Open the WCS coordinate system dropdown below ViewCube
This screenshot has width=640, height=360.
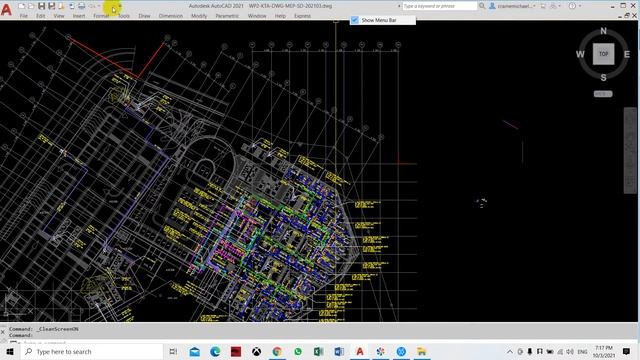(x=603, y=94)
